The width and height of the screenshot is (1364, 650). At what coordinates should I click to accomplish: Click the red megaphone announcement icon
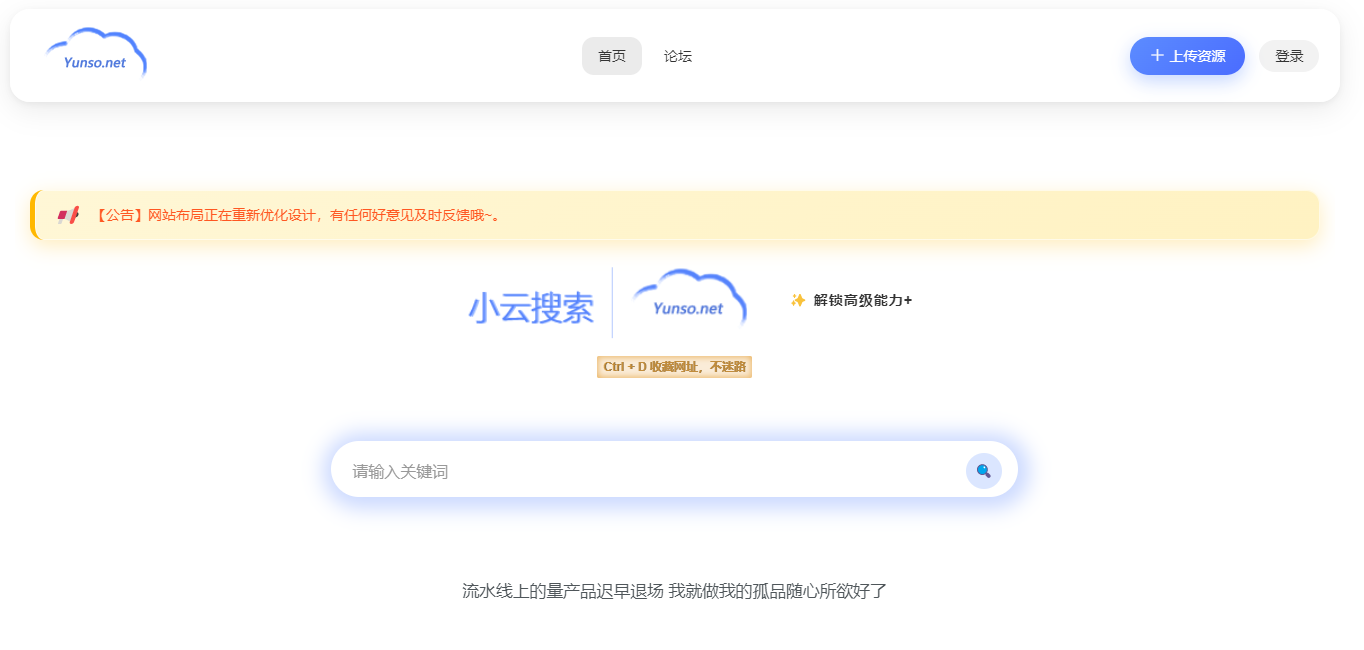(68, 215)
